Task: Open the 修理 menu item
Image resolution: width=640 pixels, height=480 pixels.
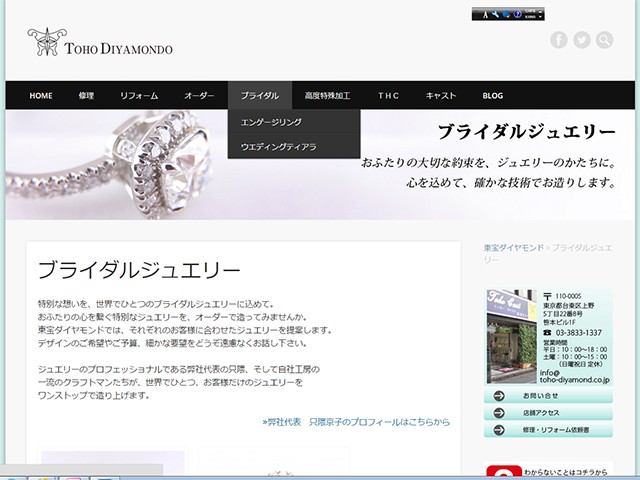Action: click(86, 96)
